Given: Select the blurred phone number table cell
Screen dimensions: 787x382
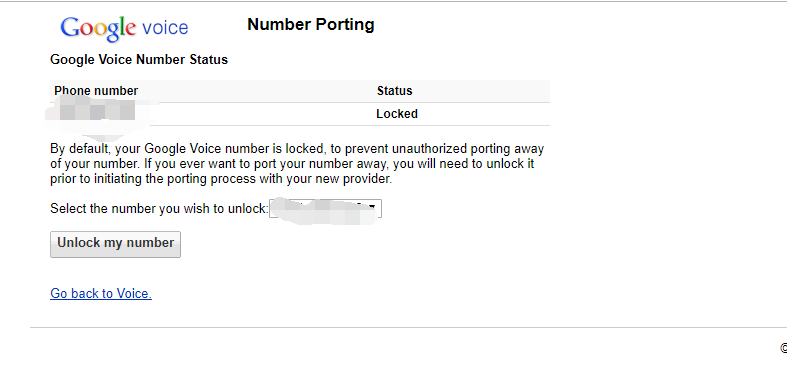Looking at the screenshot, I should [98, 111].
